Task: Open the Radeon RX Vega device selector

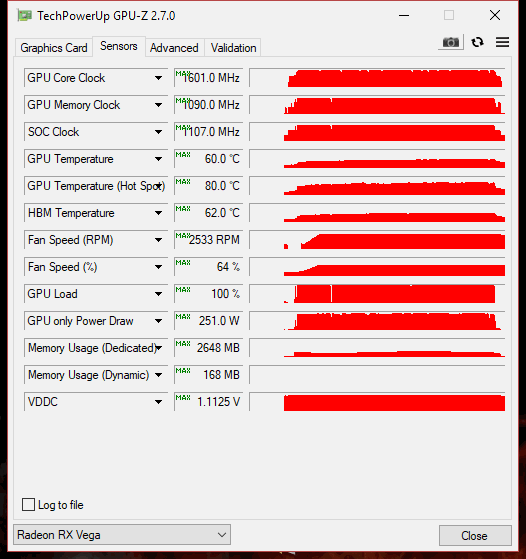Action: pyautogui.click(x=122, y=535)
